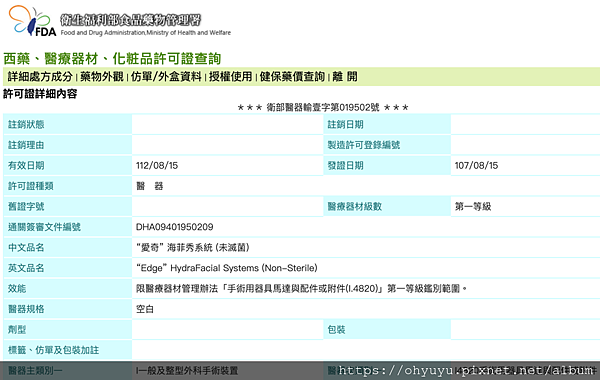Select the 醫 器 license type value

click(x=150, y=186)
